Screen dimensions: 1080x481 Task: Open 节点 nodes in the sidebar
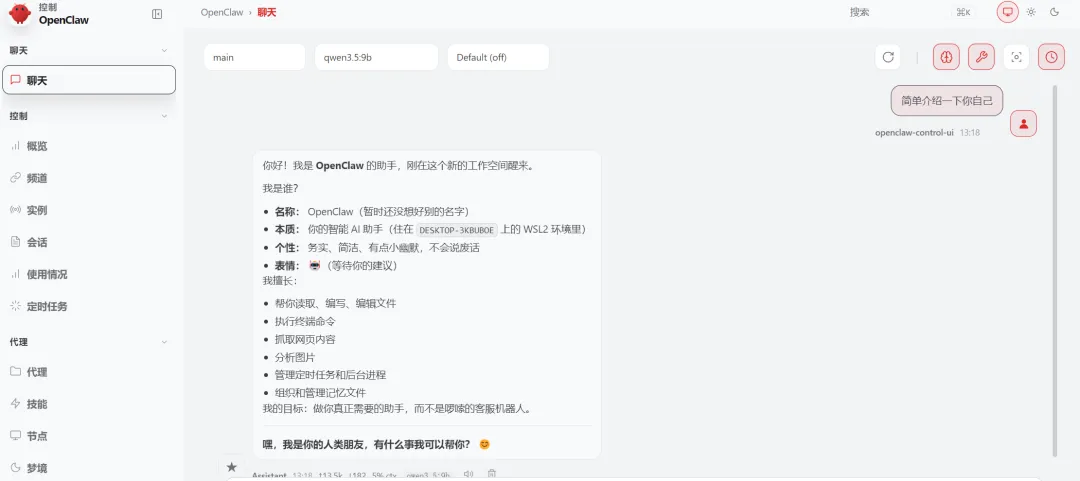click(89, 436)
